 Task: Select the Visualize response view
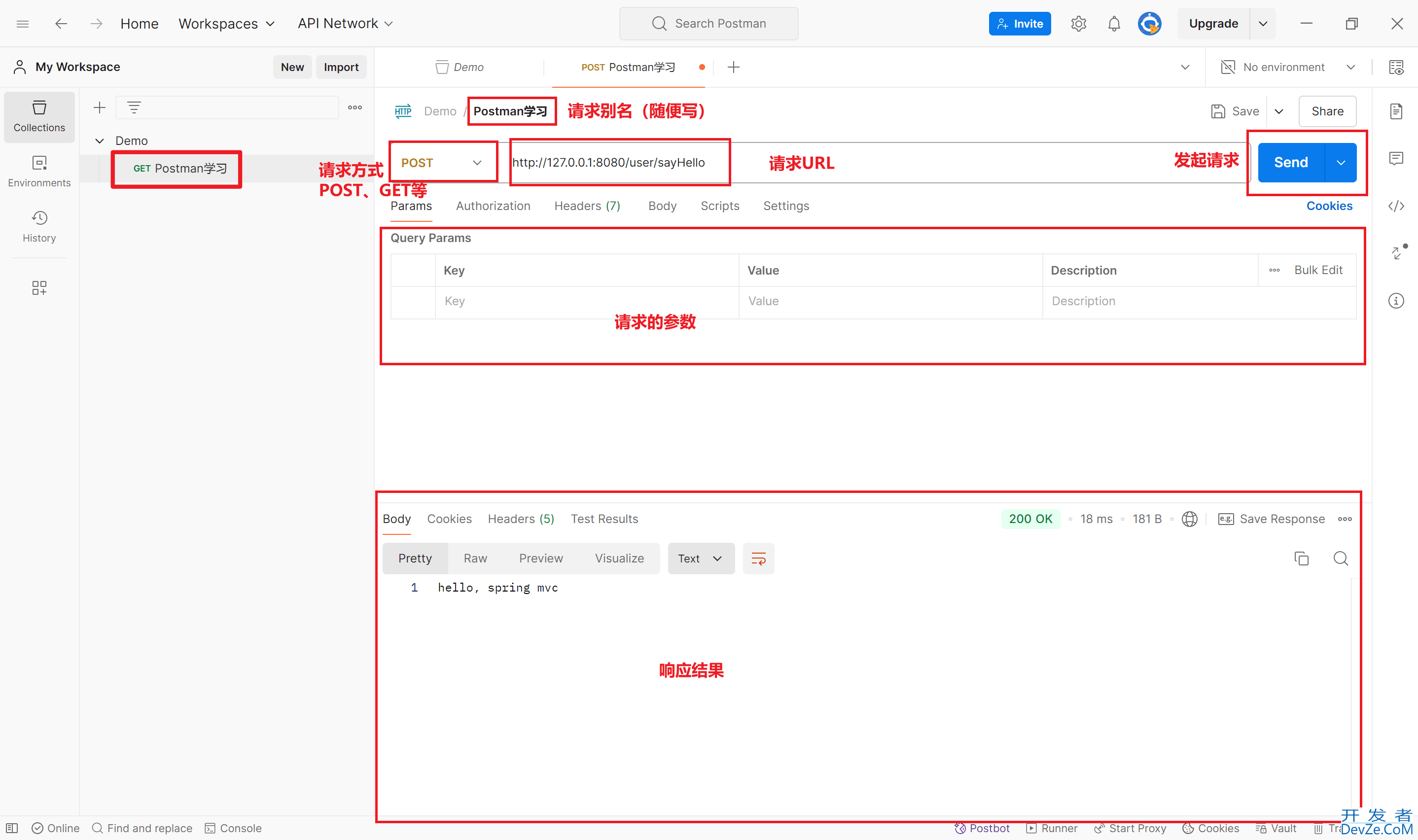619,559
